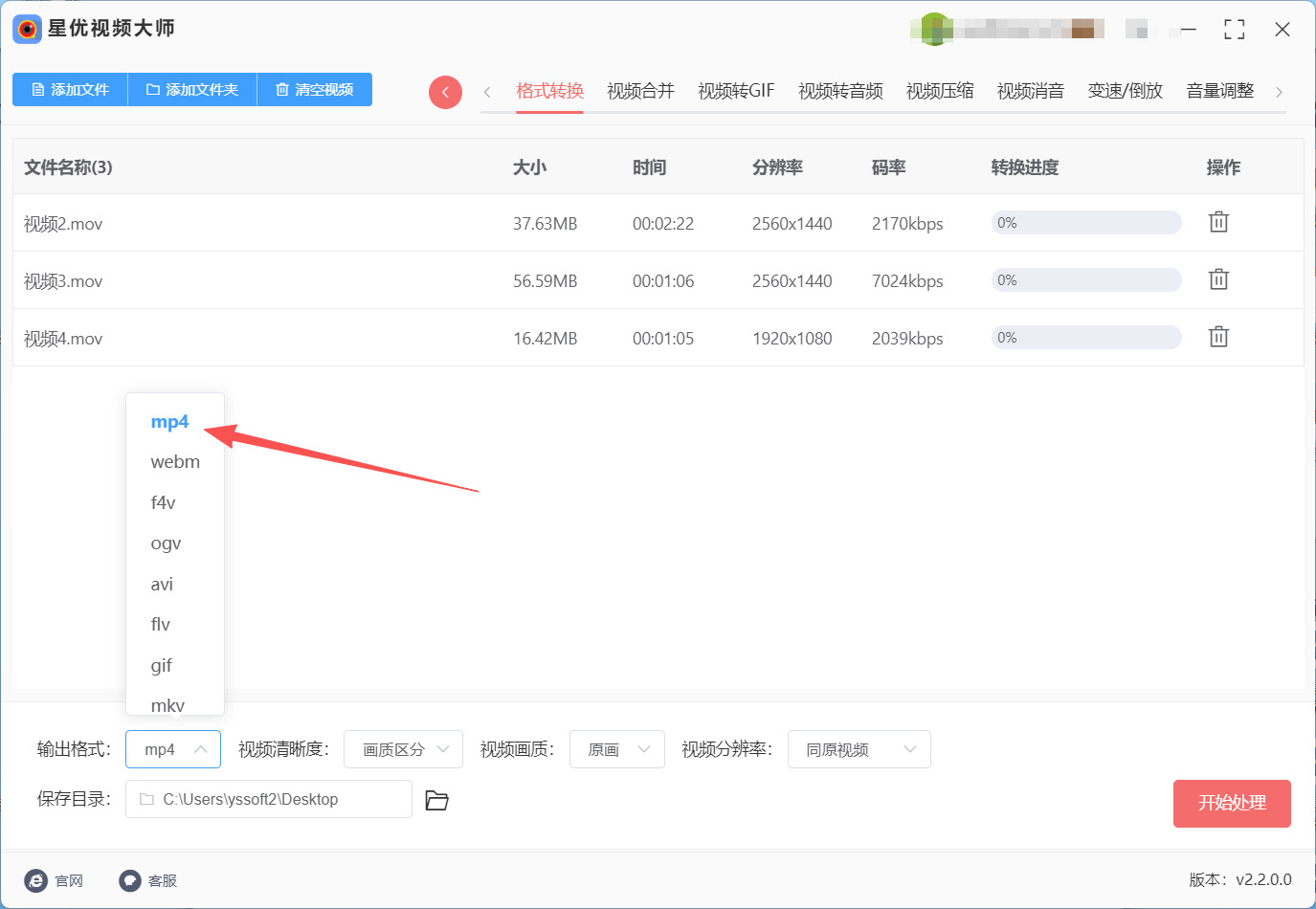
Task: Select webm from the format list
Action: [x=175, y=462]
